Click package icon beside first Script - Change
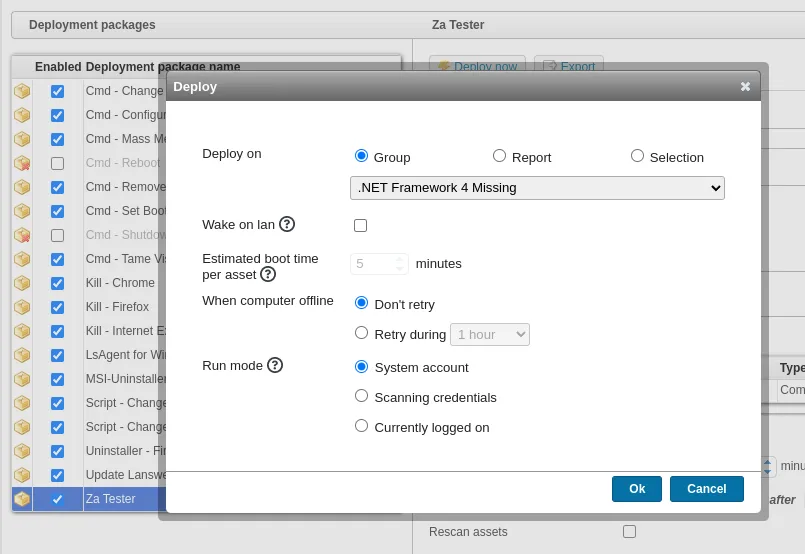Screen dimensions: 805x554 (22, 403)
